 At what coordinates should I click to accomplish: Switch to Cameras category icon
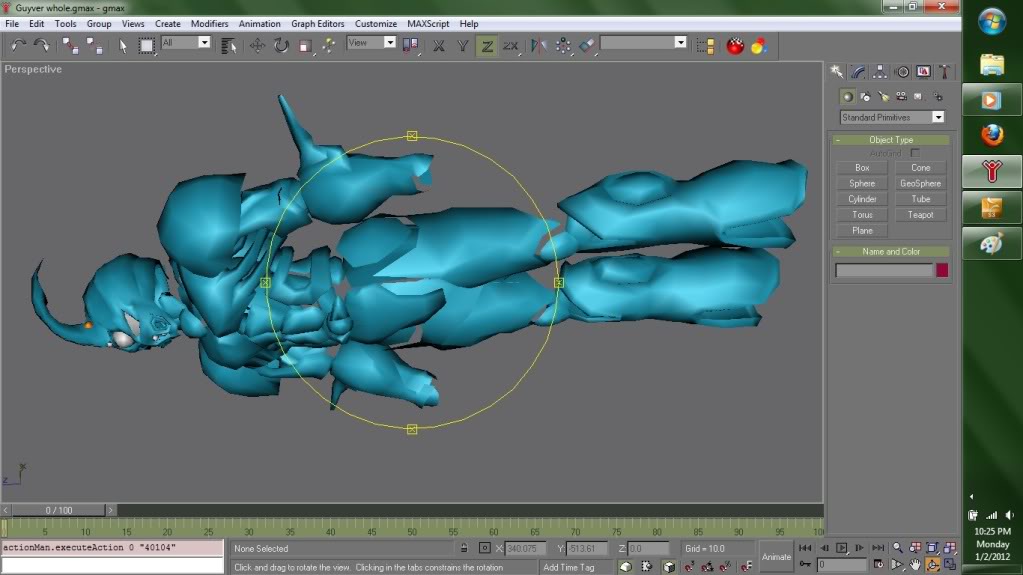902,97
